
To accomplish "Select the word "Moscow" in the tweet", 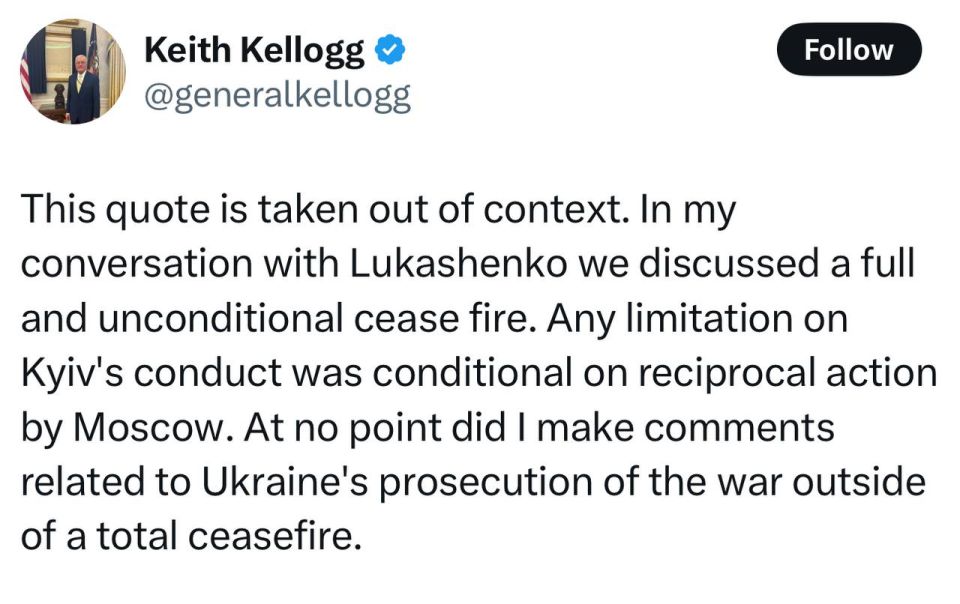I will tap(149, 427).
